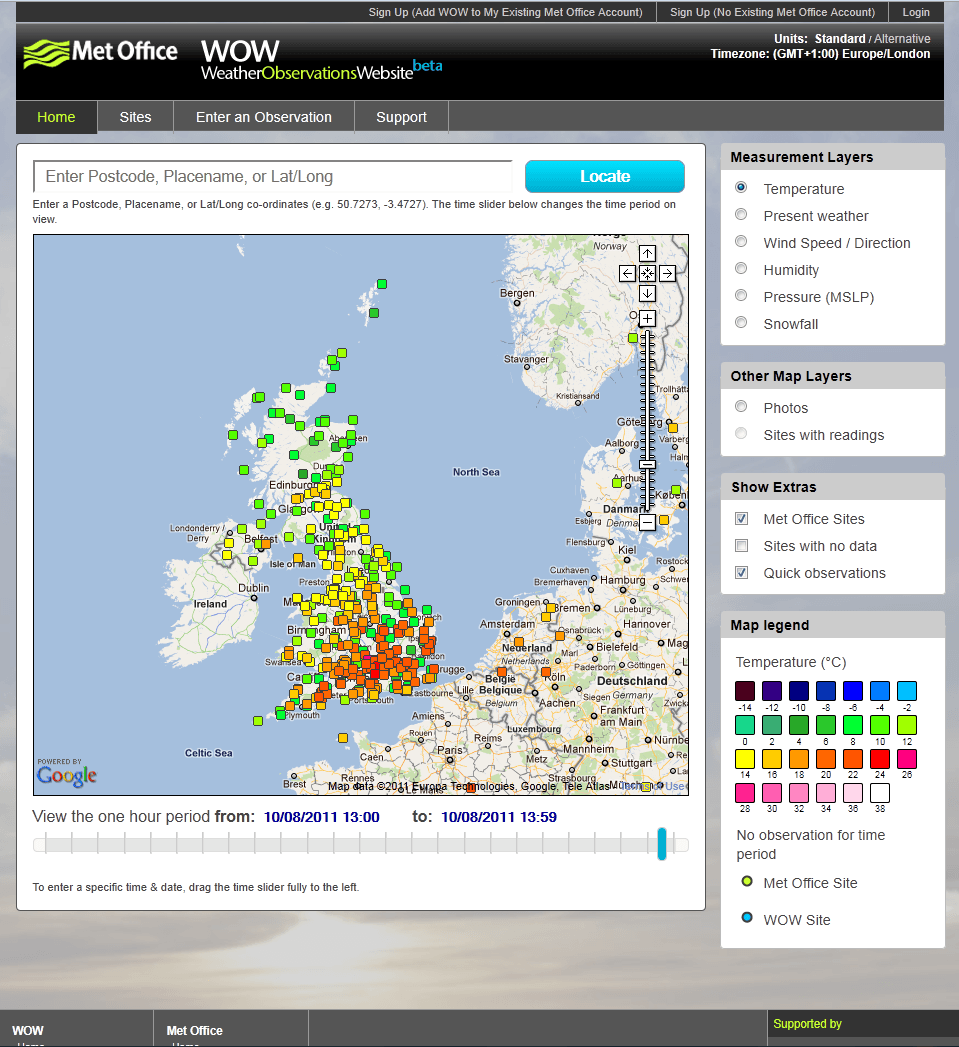The image size is (959, 1047).
Task: Click the time period slider handle
Action: point(662,843)
